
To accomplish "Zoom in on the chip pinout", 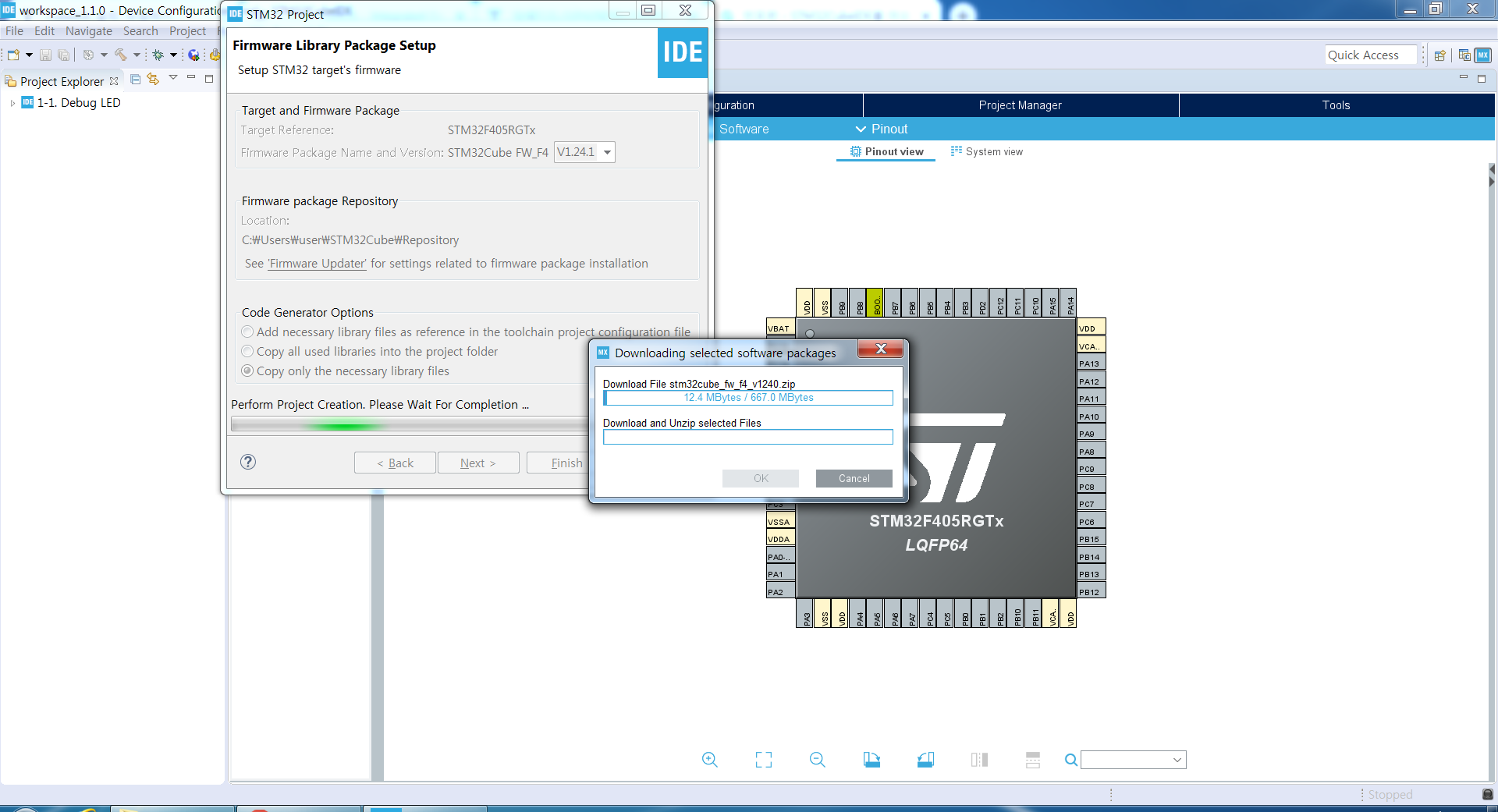I will [x=709, y=759].
